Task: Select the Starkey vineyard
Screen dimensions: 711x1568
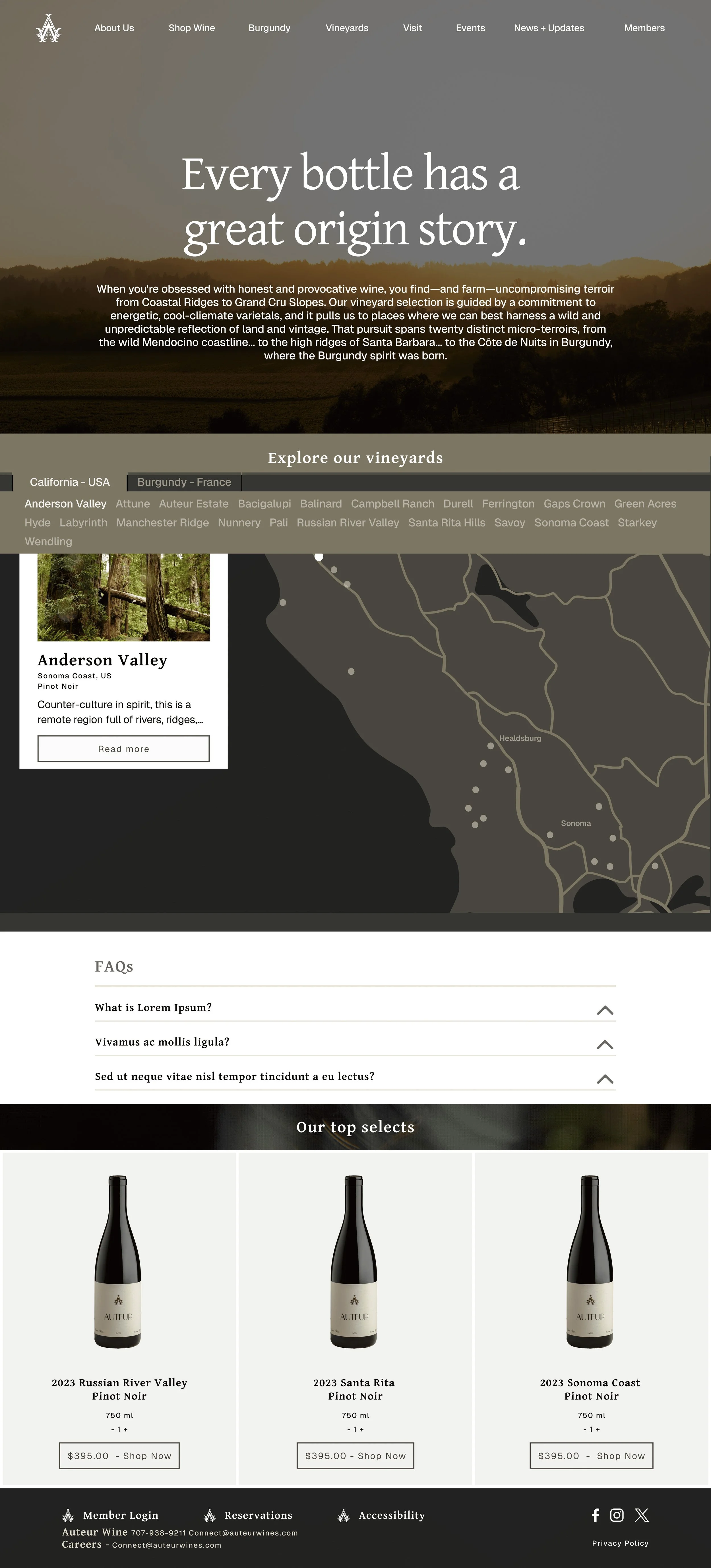Action: coord(637,523)
